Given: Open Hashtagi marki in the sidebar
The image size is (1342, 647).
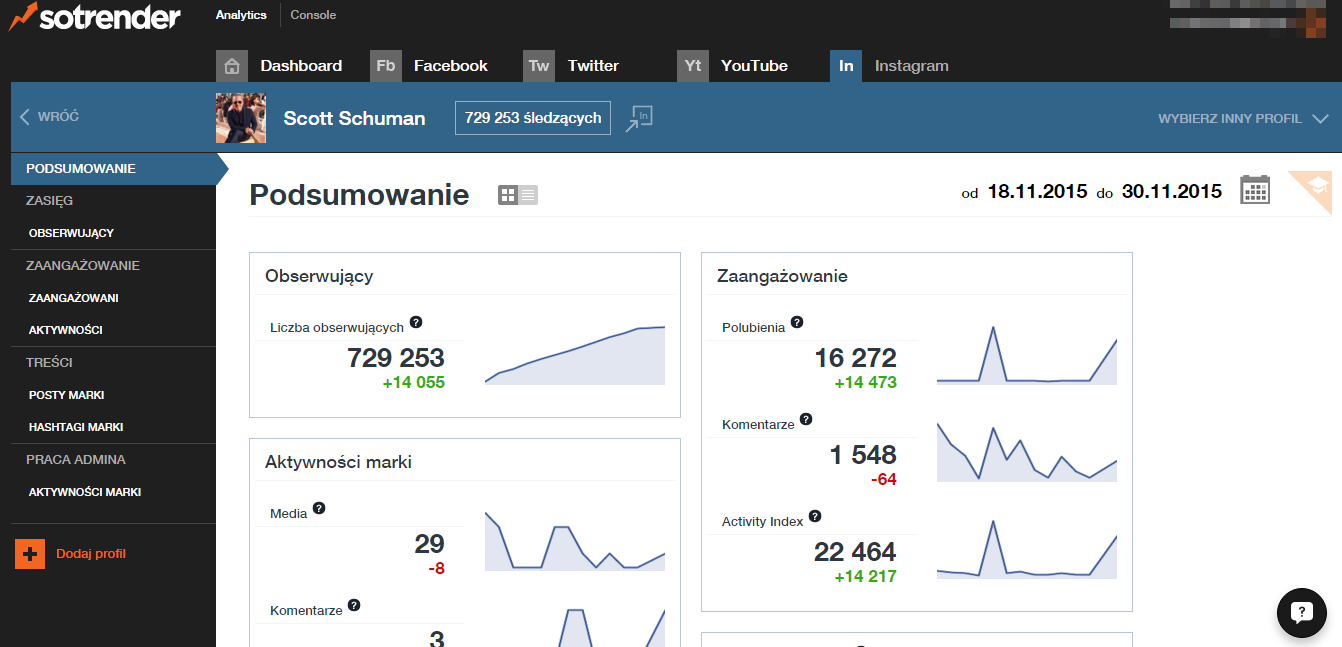Looking at the screenshot, I should click(76, 427).
